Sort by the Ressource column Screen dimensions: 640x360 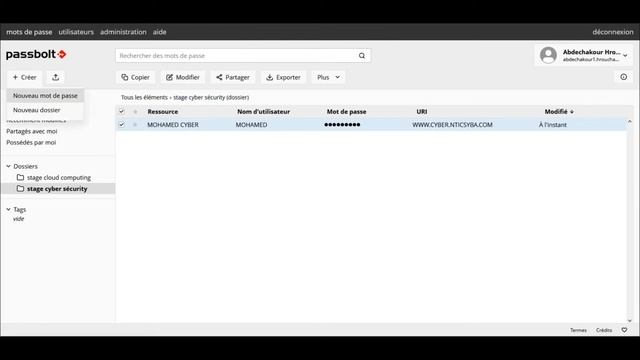[163, 111]
